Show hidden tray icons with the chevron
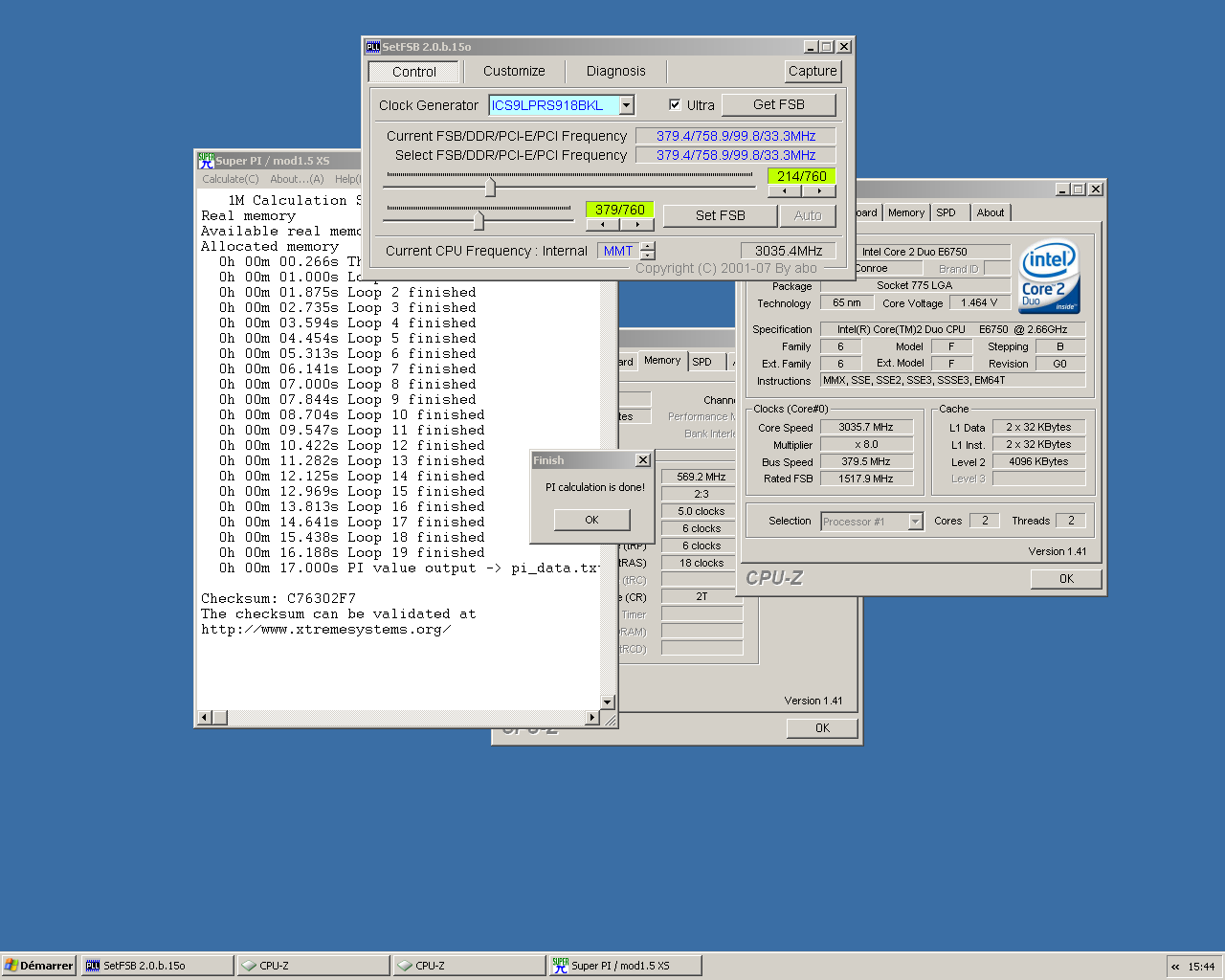This screenshot has width=1225, height=980. (1175, 967)
